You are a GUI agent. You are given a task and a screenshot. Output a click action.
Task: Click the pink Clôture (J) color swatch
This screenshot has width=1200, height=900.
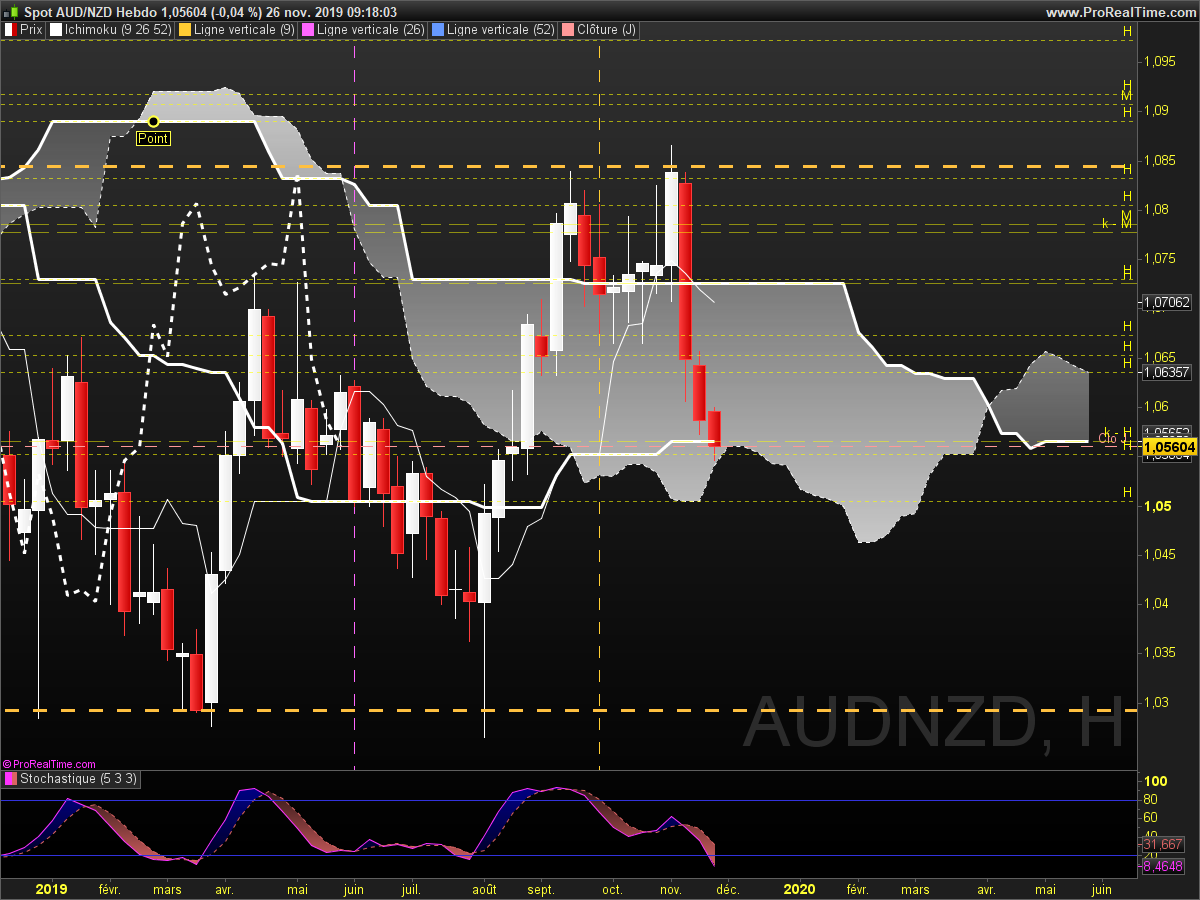568,30
